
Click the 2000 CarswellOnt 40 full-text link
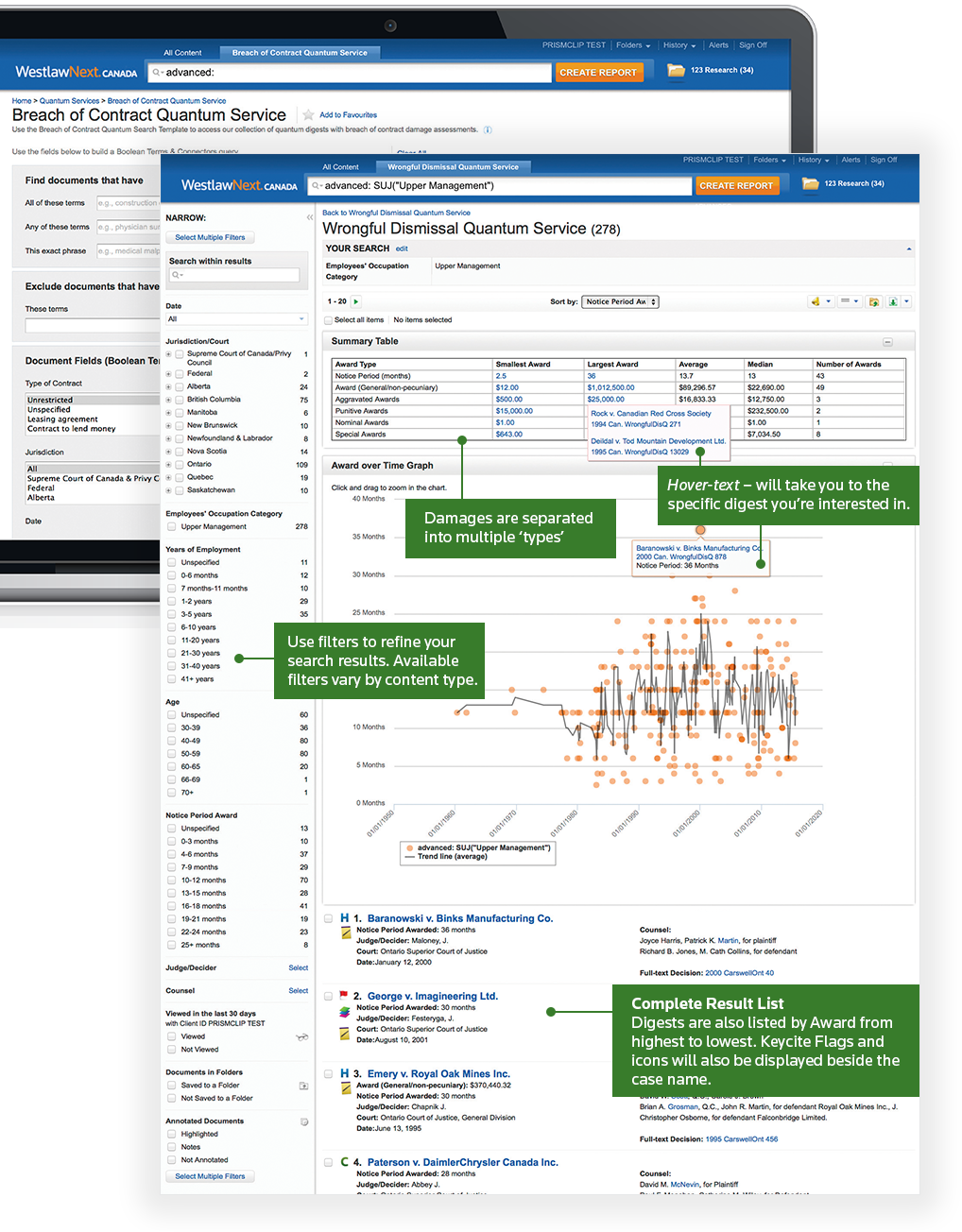[x=739, y=972]
